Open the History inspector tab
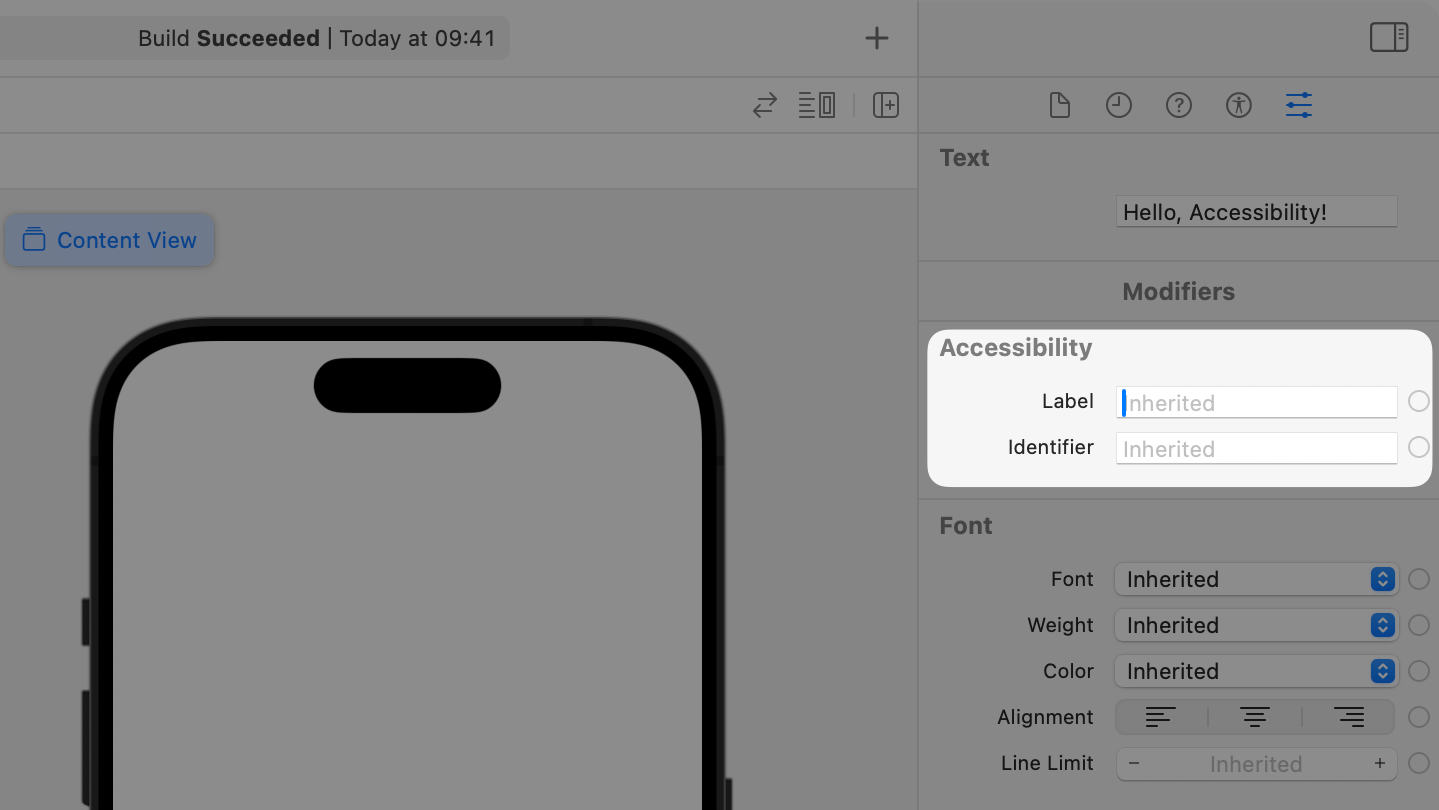Image resolution: width=1439 pixels, height=810 pixels. coord(1119,105)
